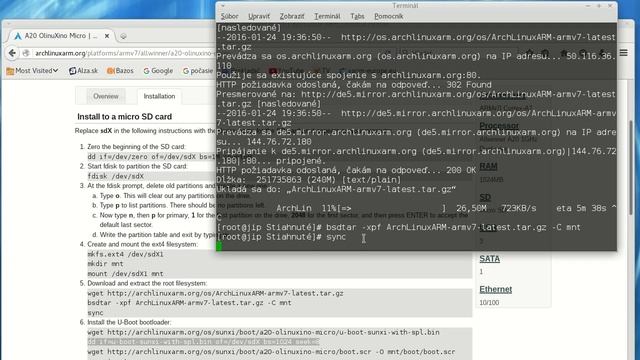Click the wget ArchLinuxARM-armv7-latest.tar.gz command on webpage

coord(216,293)
